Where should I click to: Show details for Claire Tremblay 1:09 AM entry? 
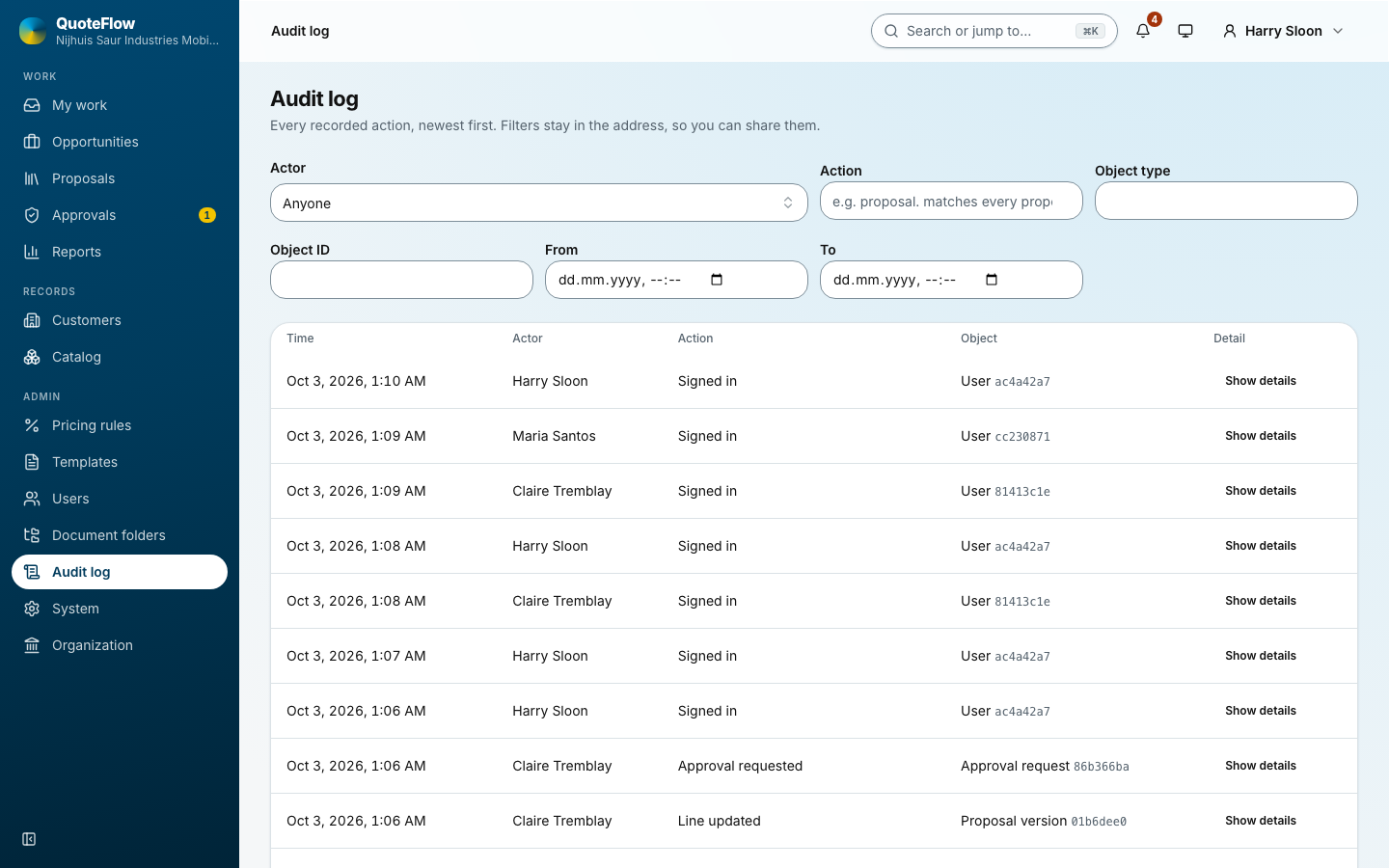tap(1261, 491)
